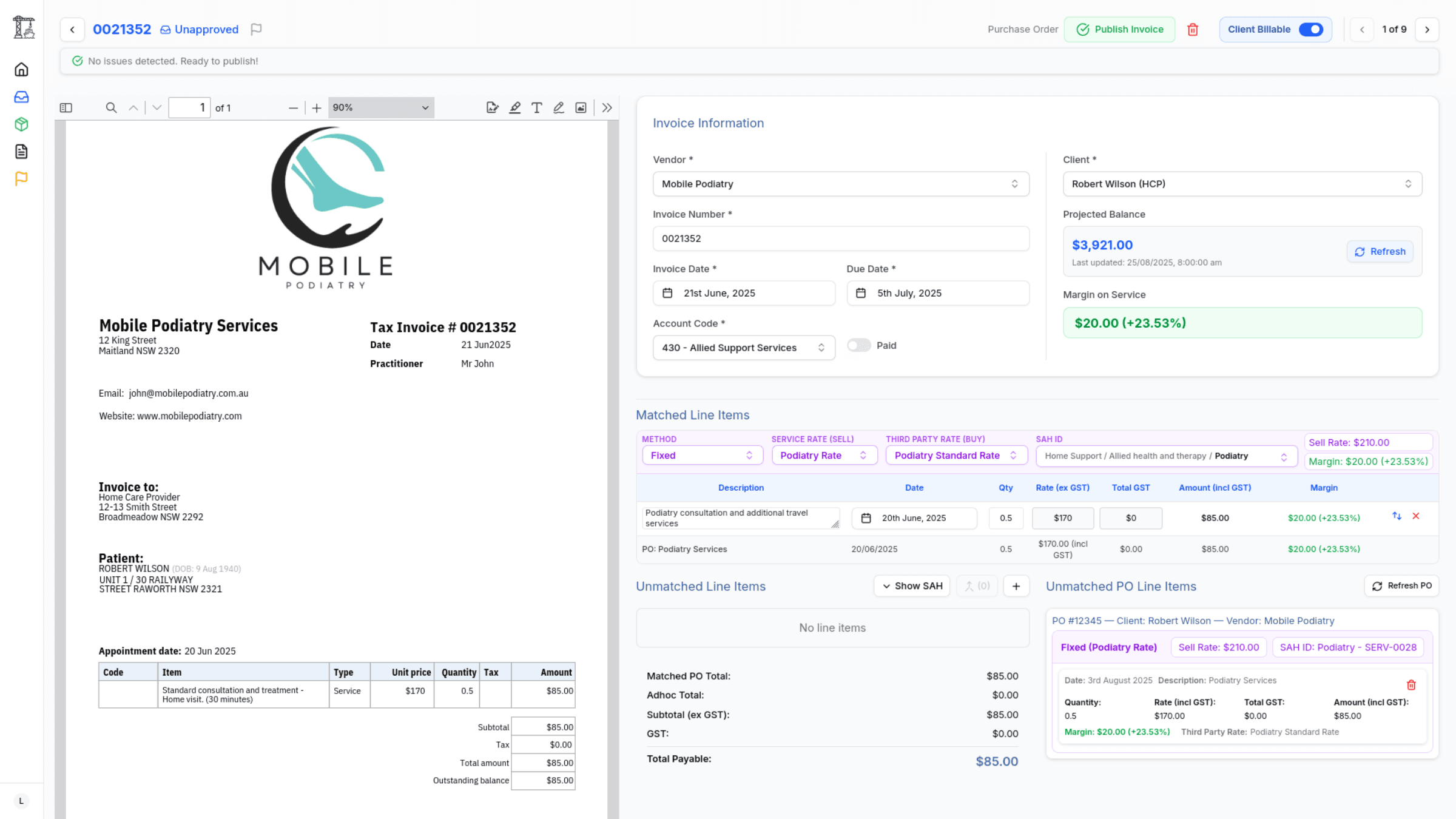Refresh the Projected Balance
The image size is (1456, 819).
(x=1380, y=251)
